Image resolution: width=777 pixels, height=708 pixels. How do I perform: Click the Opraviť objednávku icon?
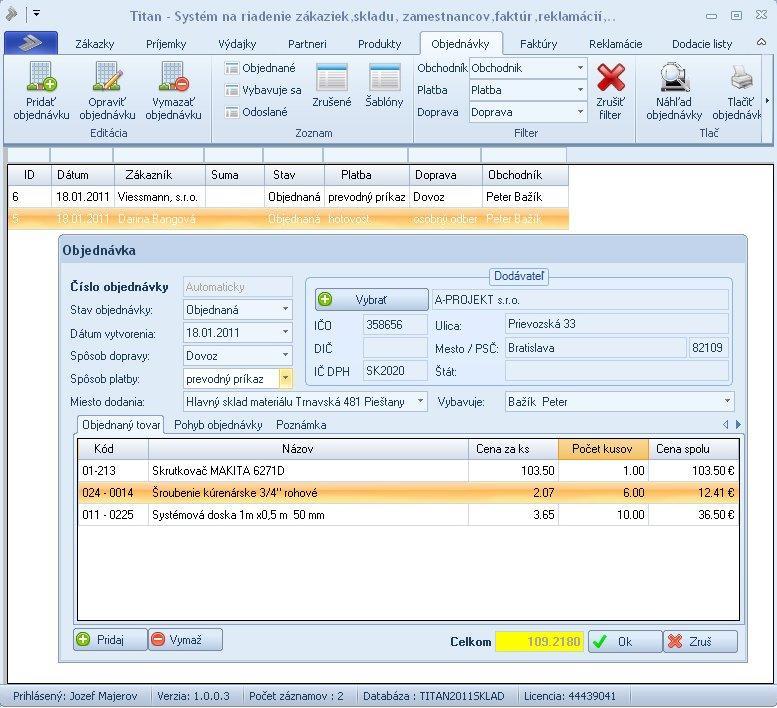pyautogui.click(x=107, y=77)
